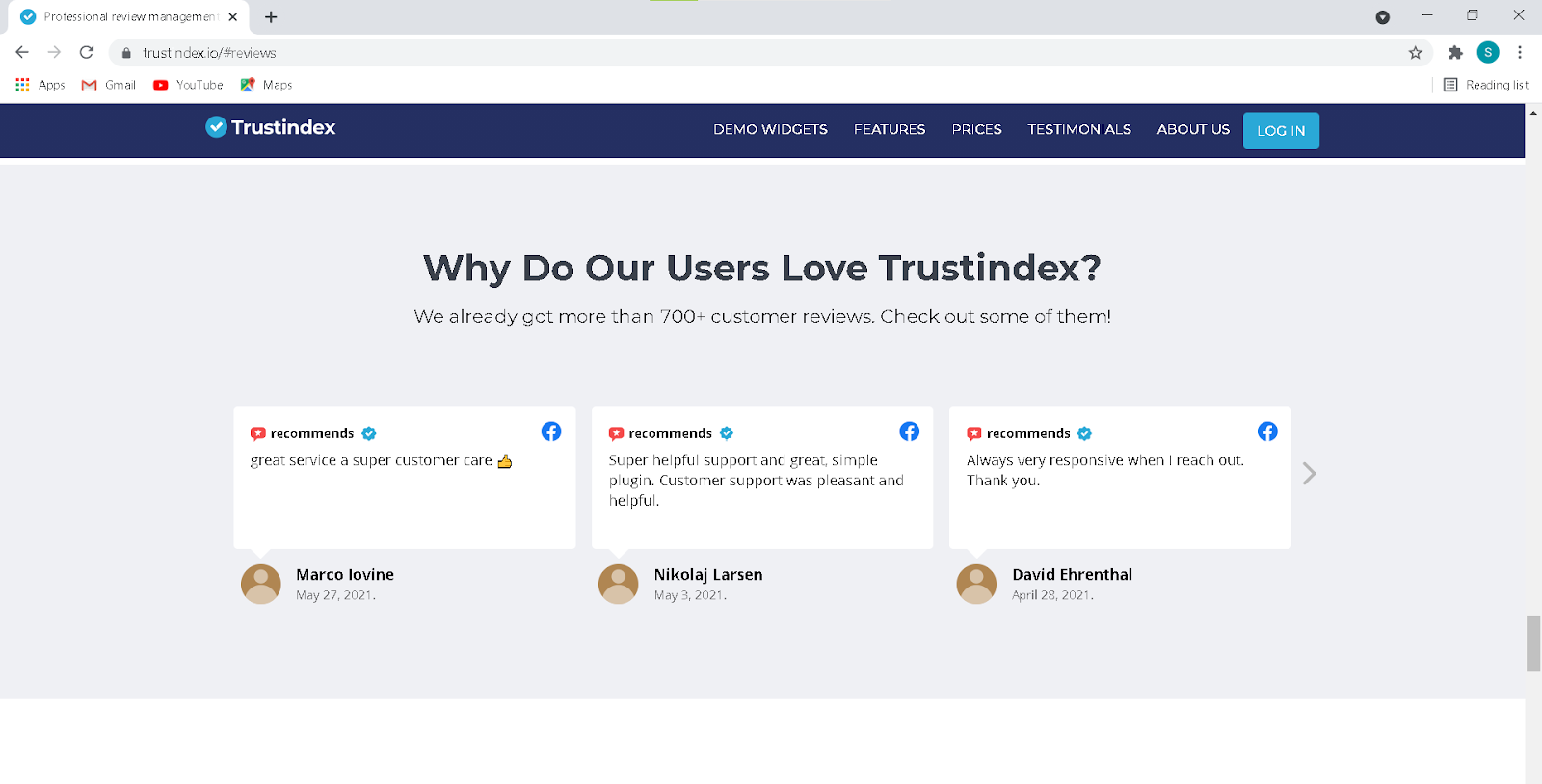Close the Professional review management tab
1542x784 pixels.
tap(233, 17)
